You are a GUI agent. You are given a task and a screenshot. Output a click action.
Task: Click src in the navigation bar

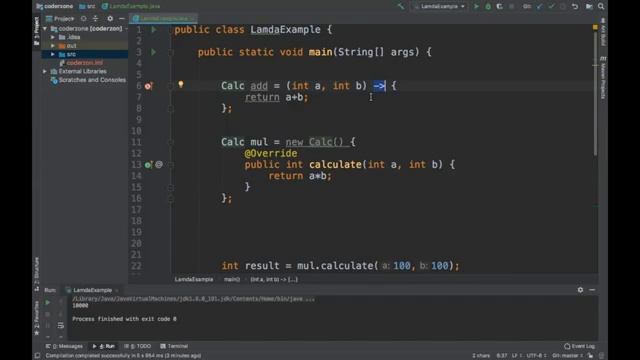tap(87, 6)
